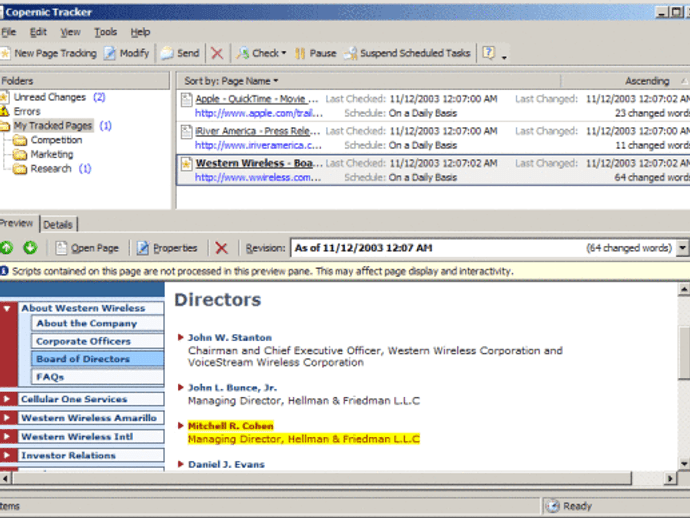Open the Tools menu
The image size is (690, 518).
tap(106, 32)
